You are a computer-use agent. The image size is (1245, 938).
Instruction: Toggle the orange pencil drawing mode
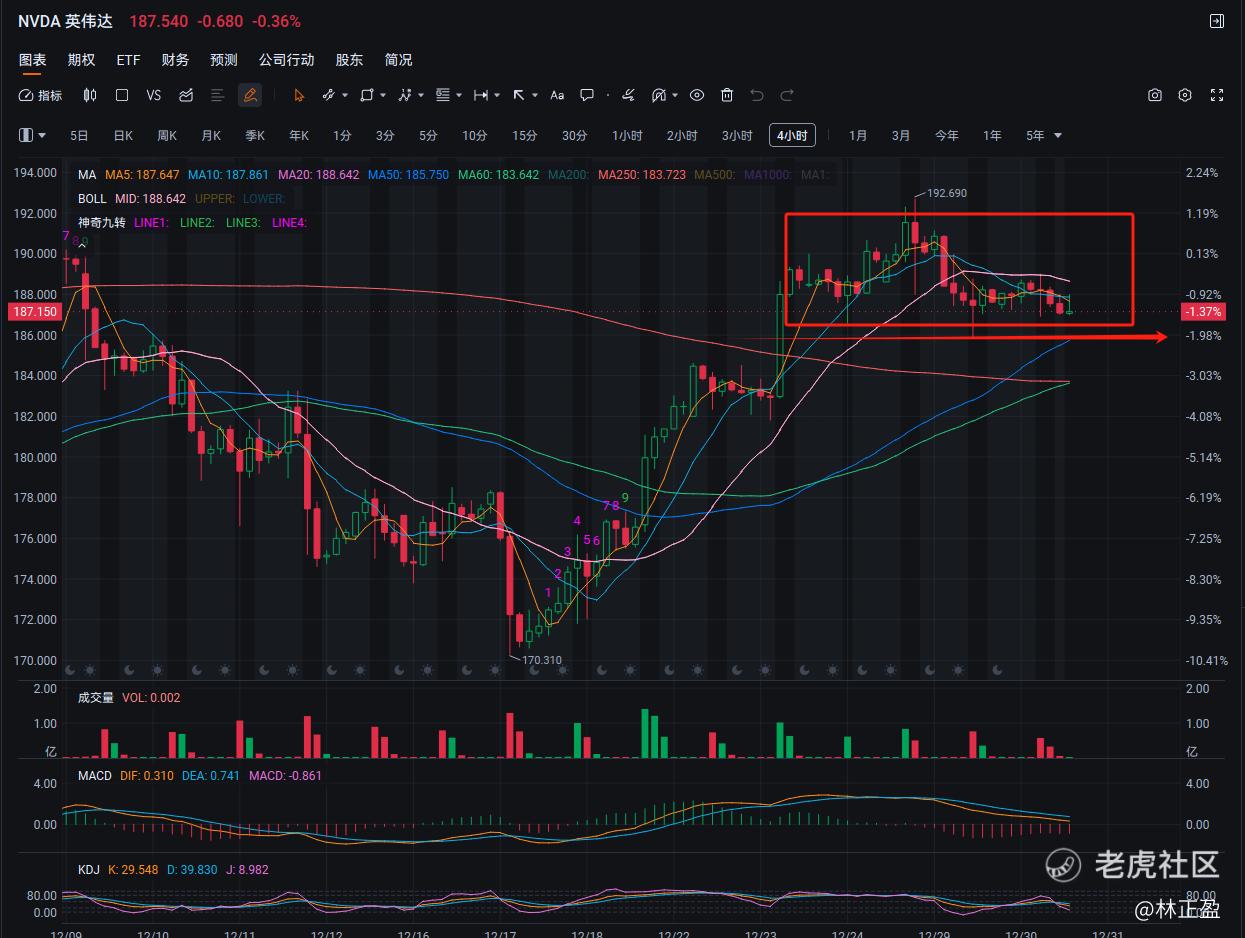coord(250,95)
